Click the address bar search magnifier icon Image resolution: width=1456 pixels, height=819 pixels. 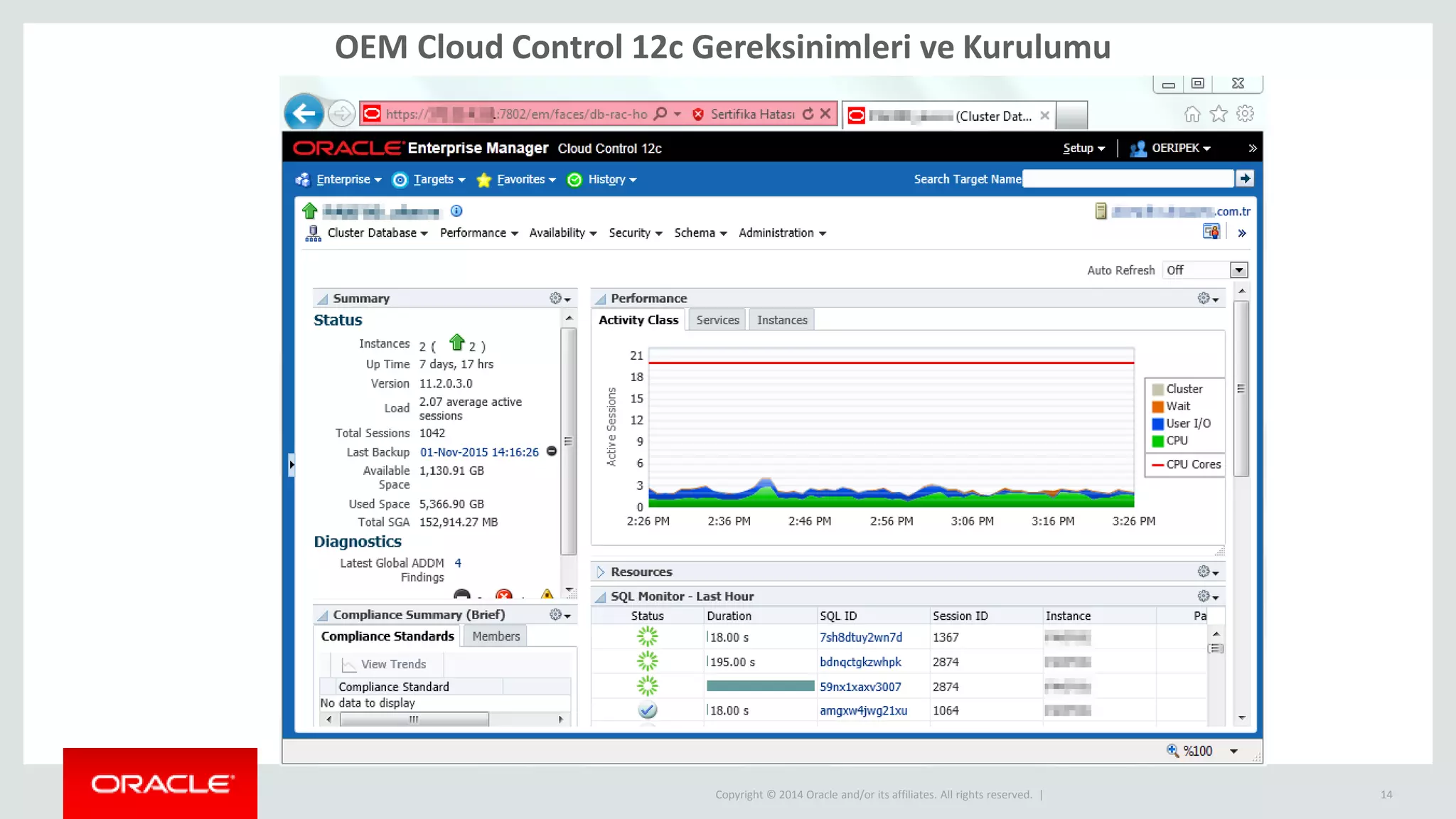pyautogui.click(x=660, y=114)
